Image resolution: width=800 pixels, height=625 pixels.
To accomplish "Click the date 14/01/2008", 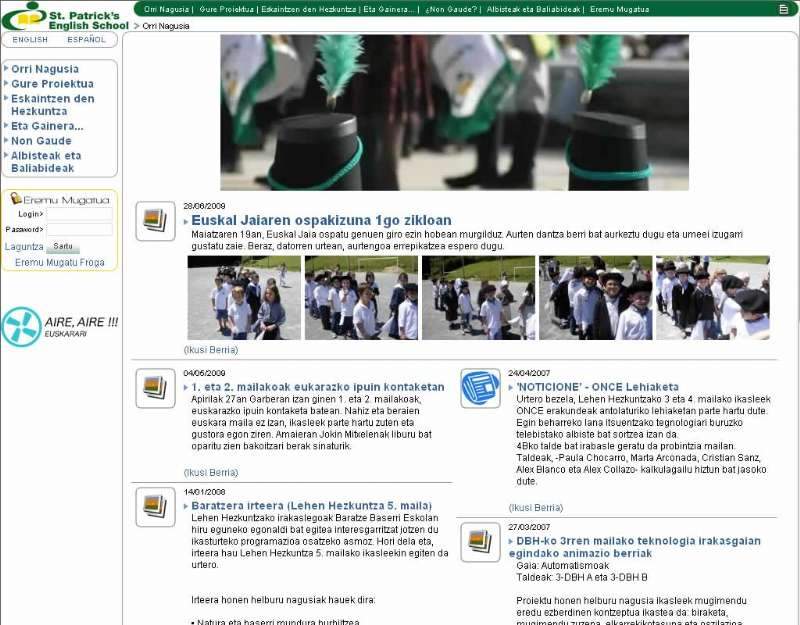I will tap(205, 492).
